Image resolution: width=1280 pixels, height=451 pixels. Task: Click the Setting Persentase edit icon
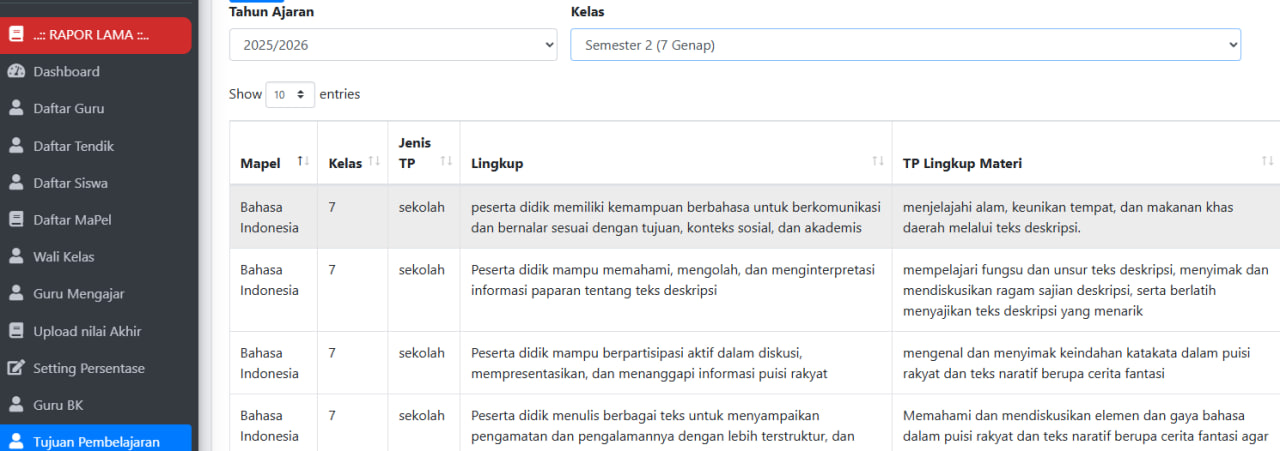[15, 368]
